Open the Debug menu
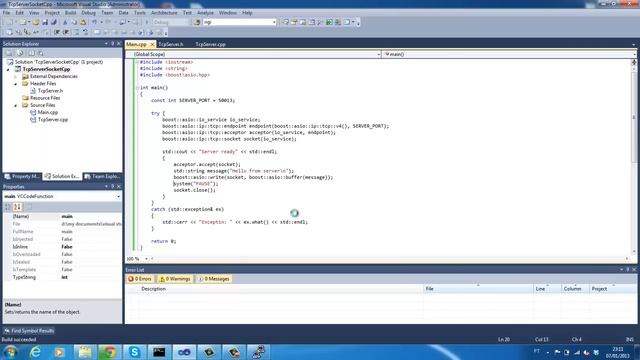 (89, 13)
